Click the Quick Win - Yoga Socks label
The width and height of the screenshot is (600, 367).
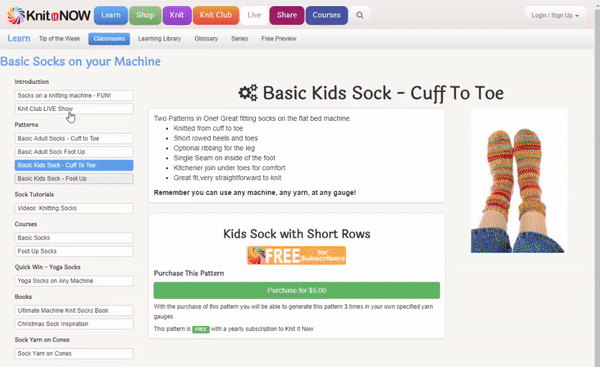point(47,267)
